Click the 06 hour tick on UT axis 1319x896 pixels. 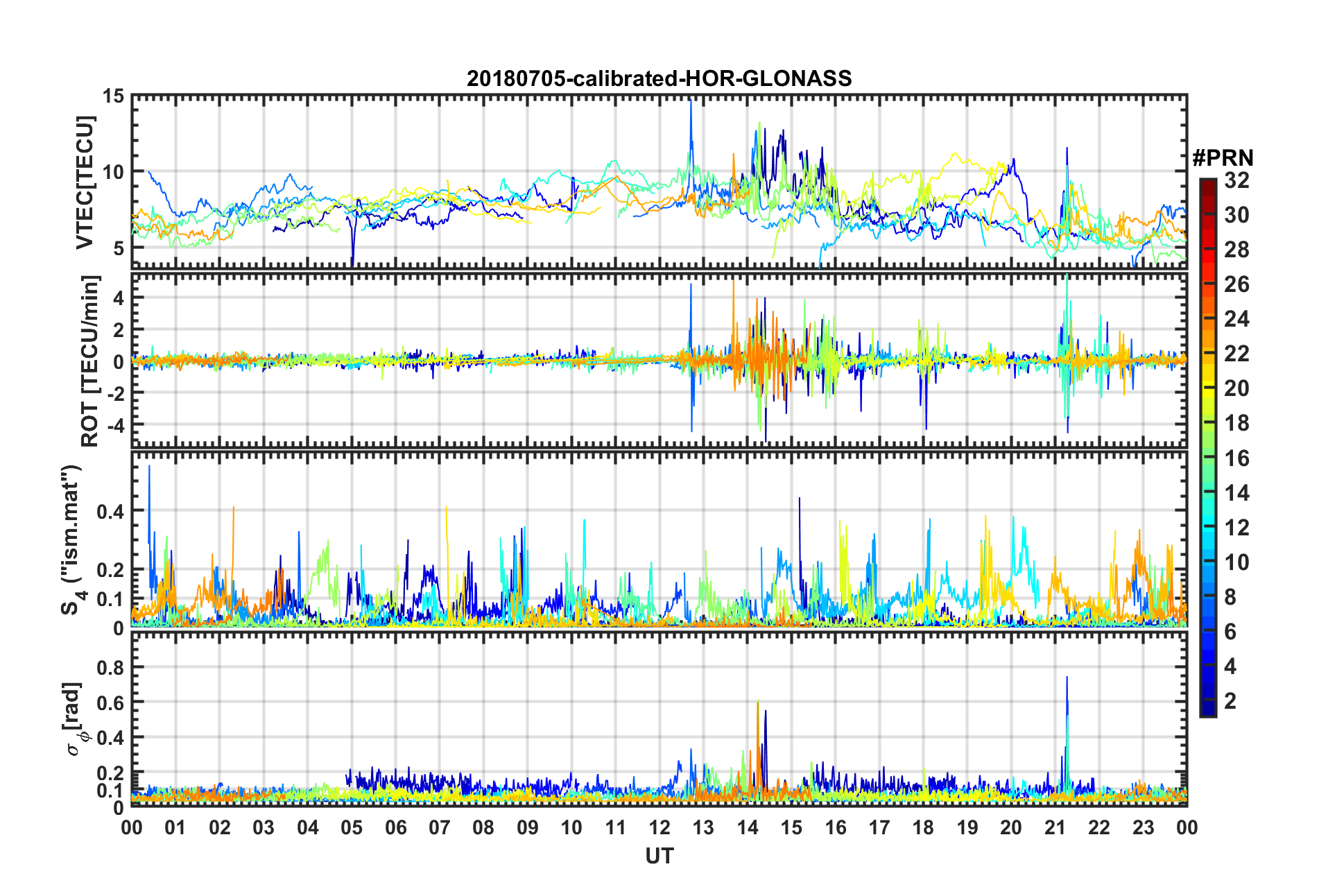[x=395, y=827]
